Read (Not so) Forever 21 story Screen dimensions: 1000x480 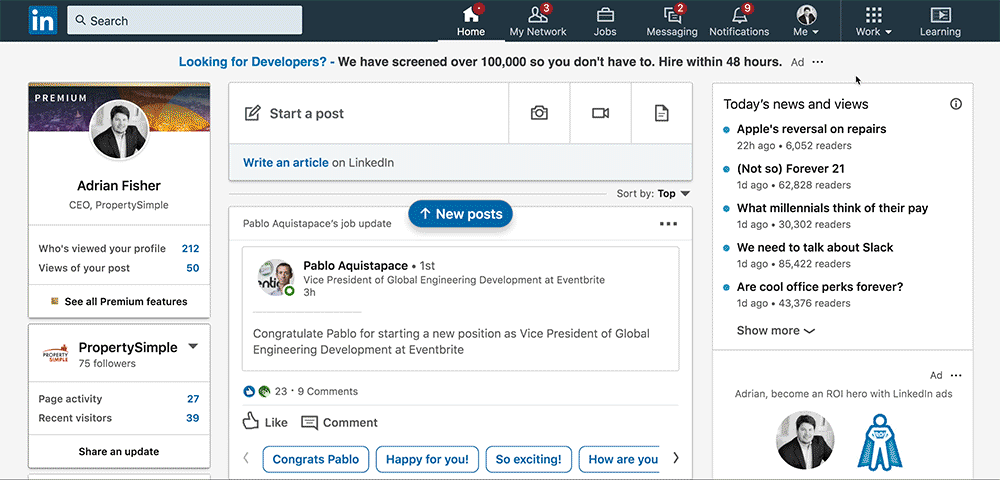coord(791,169)
